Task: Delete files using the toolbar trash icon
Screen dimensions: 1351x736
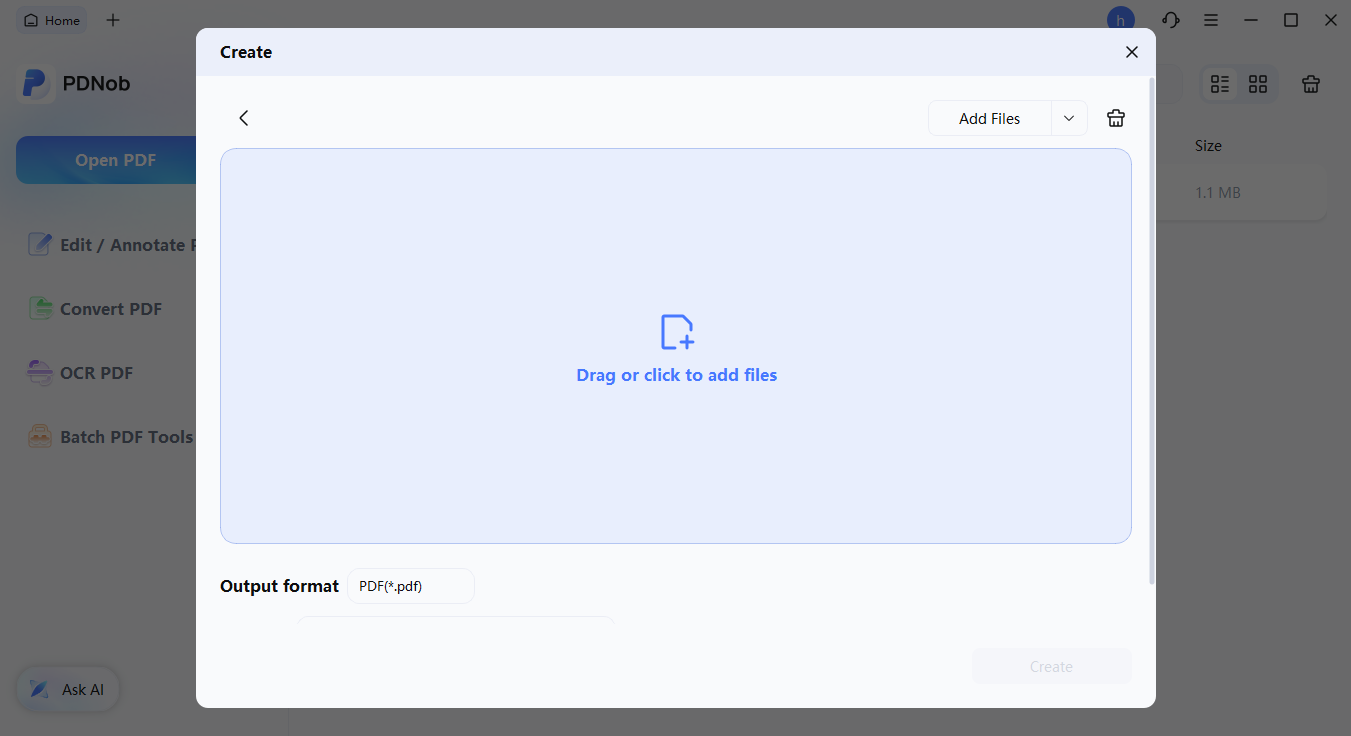Action: coord(1311,84)
